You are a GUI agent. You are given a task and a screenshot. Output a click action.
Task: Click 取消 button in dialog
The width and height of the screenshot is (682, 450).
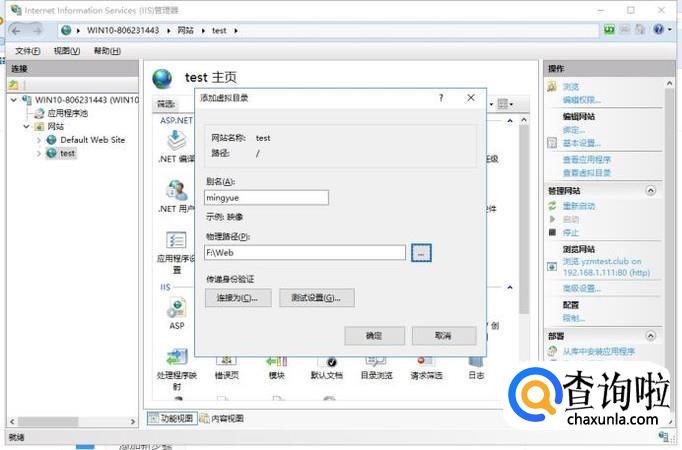point(444,336)
